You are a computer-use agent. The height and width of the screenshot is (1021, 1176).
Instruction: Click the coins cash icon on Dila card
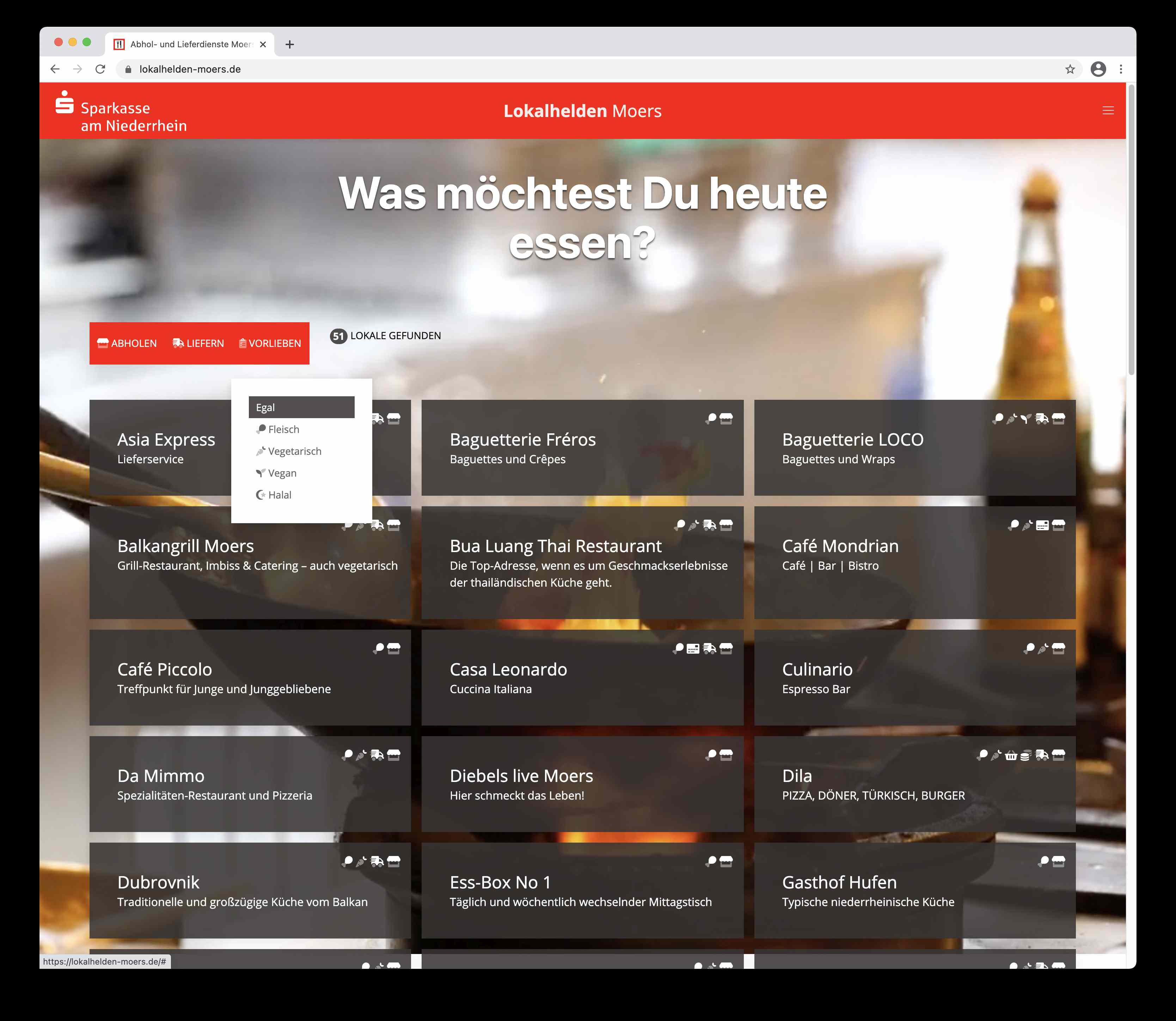pos(1025,756)
